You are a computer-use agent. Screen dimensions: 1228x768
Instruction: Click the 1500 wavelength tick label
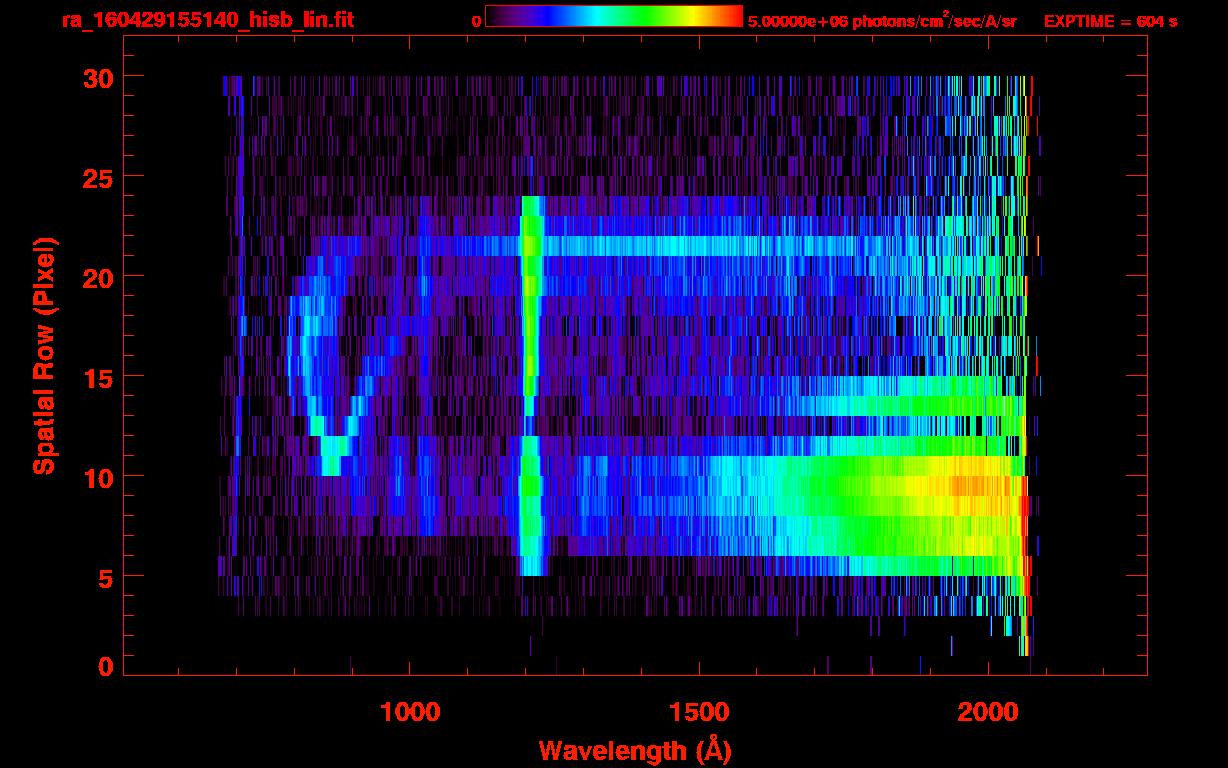[x=698, y=712]
